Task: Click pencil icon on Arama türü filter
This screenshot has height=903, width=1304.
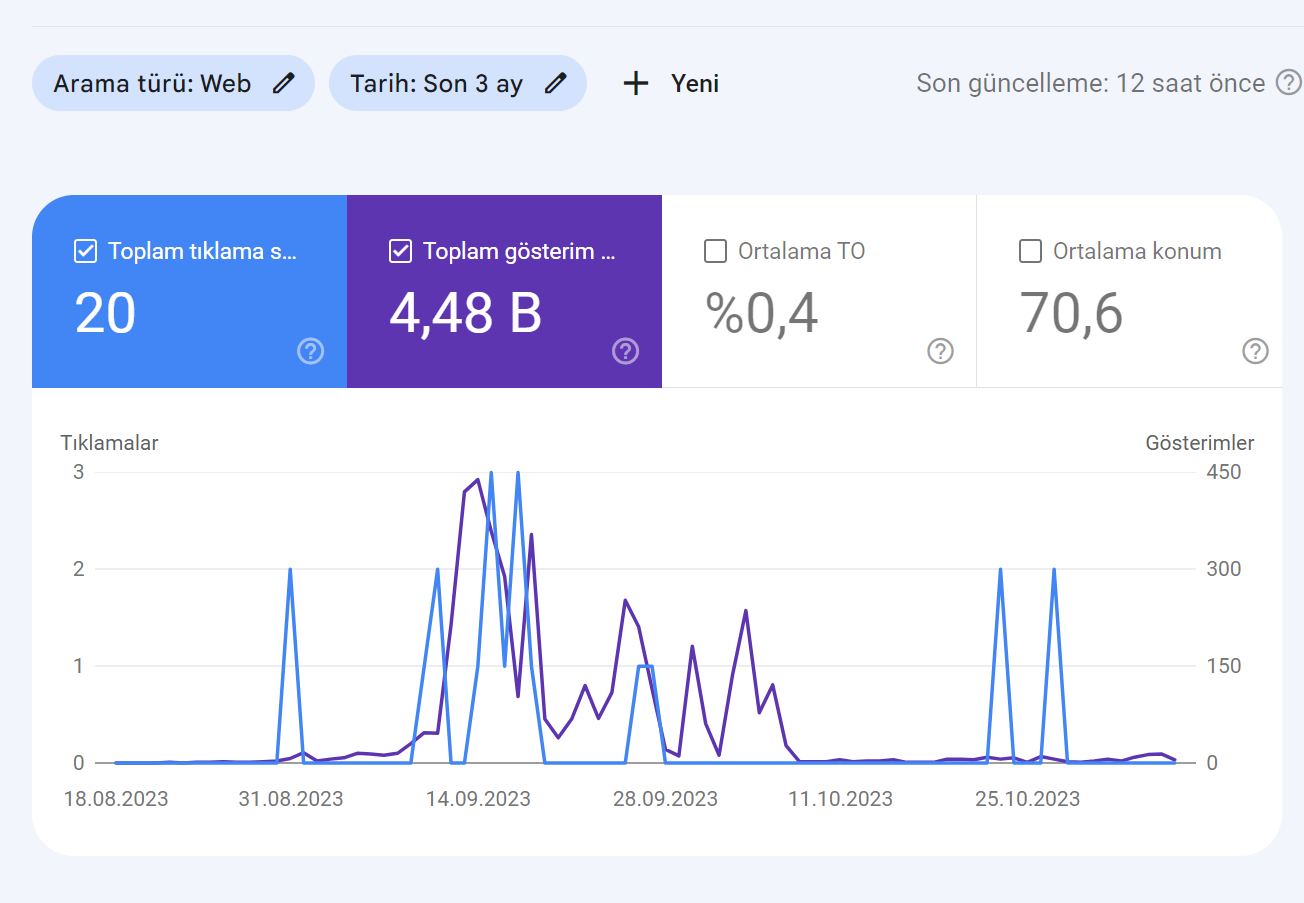Action: (284, 83)
